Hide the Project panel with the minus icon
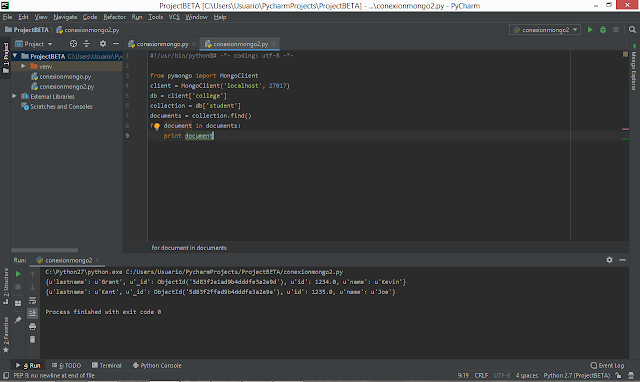 pos(116,44)
